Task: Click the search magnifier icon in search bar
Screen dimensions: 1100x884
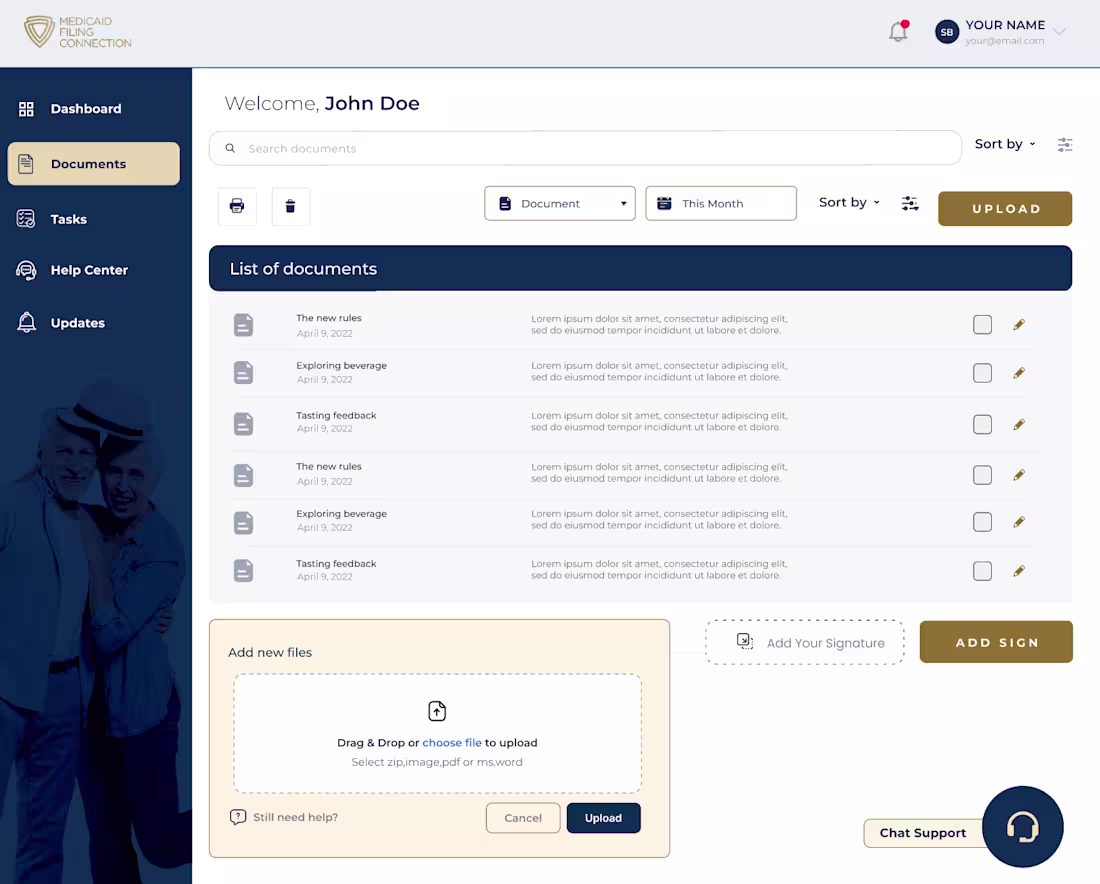Action: pyautogui.click(x=230, y=147)
